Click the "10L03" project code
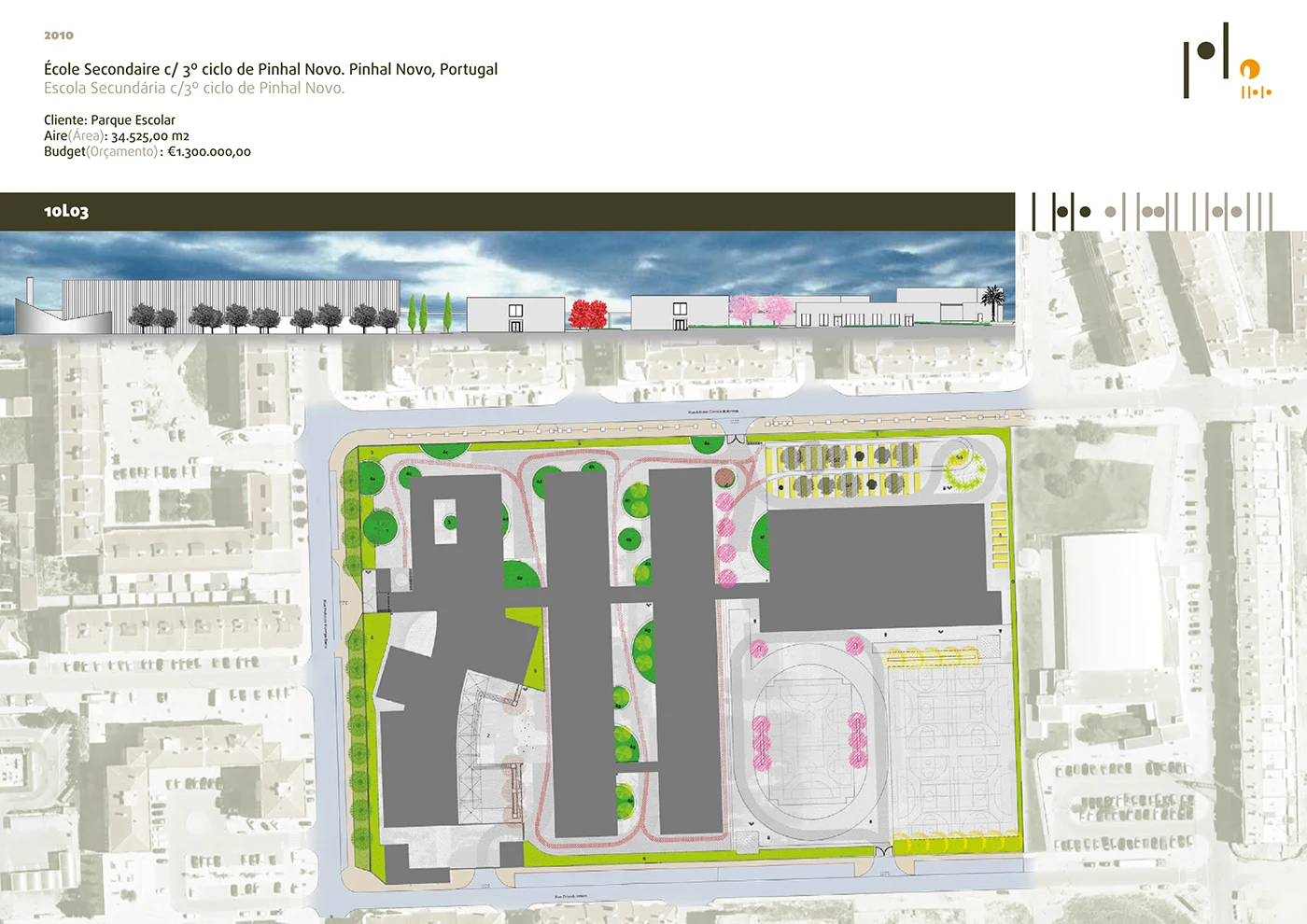 tap(66, 212)
